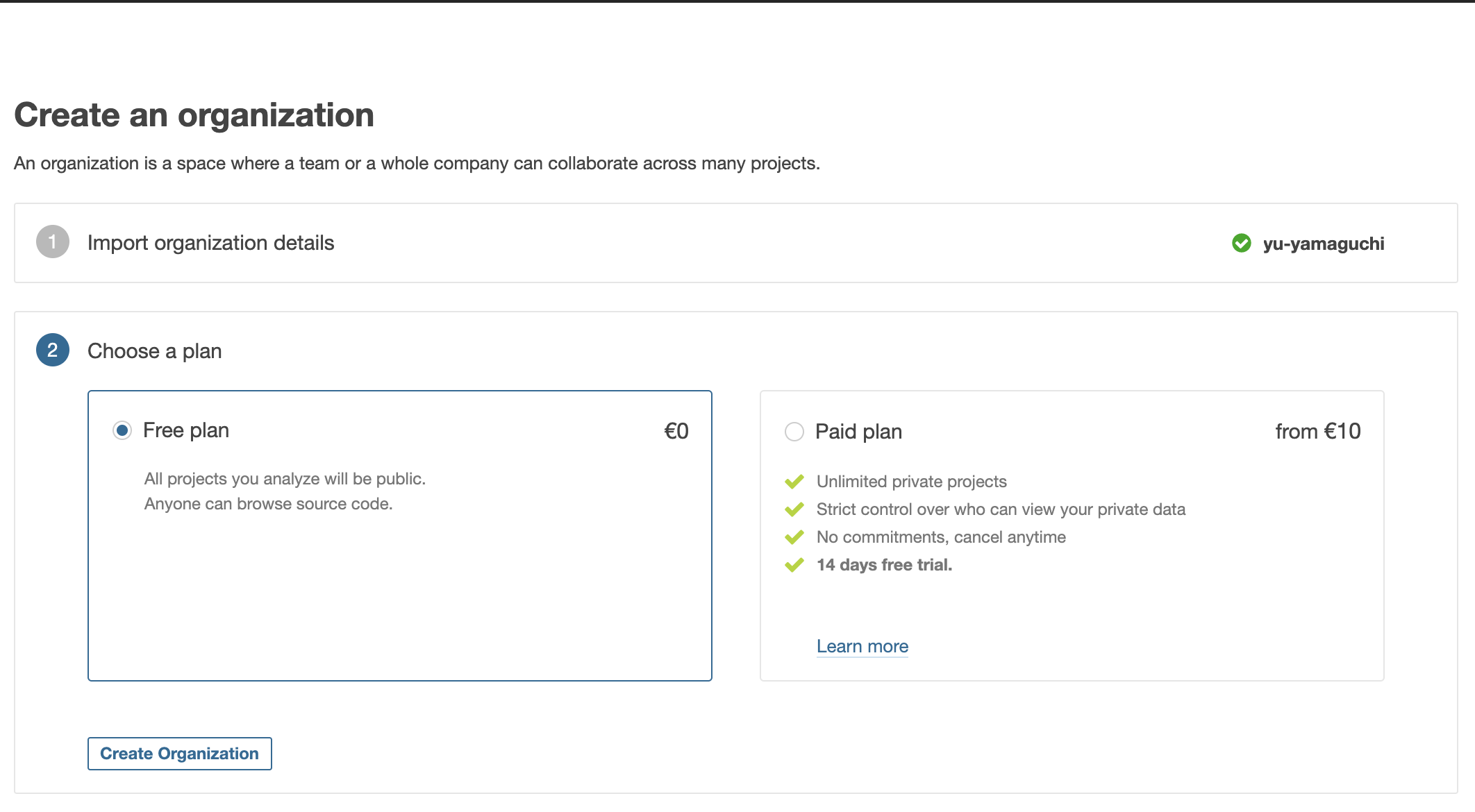Image resolution: width=1475 pixels, height=812 pixels.
Task: Click the Create Organization button
Action: 179,753
